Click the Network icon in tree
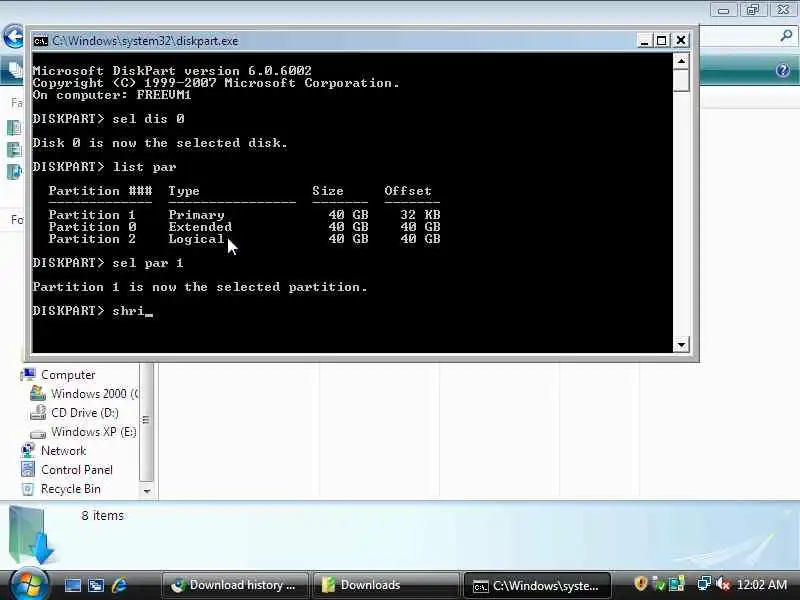800x600 pixels. 28,451
